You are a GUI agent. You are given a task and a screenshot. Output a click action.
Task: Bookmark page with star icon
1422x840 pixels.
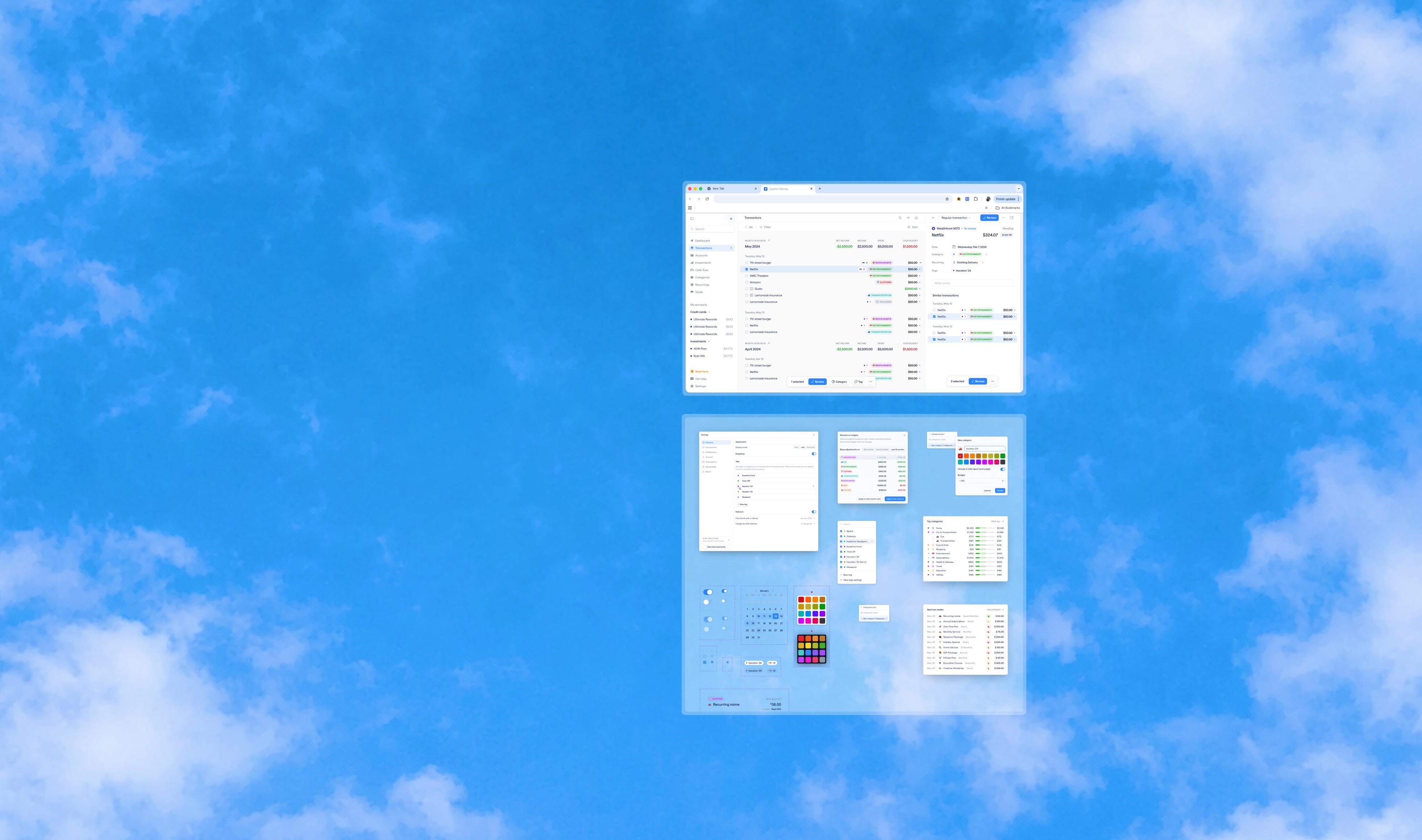(x=947, y=199)
